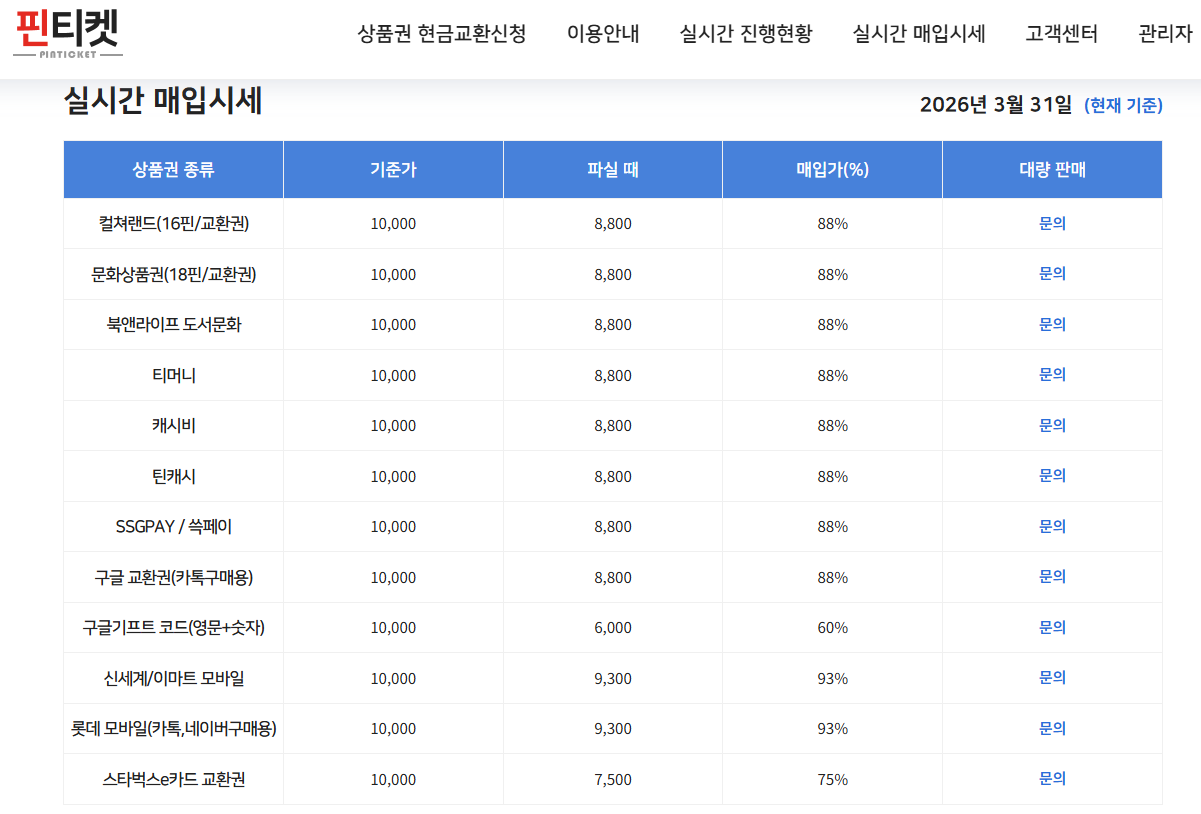This screenshot has width=1201, height=814.
Task: Click 문의 link for 컬쳐랜드 row
Action: [1052, 223]
